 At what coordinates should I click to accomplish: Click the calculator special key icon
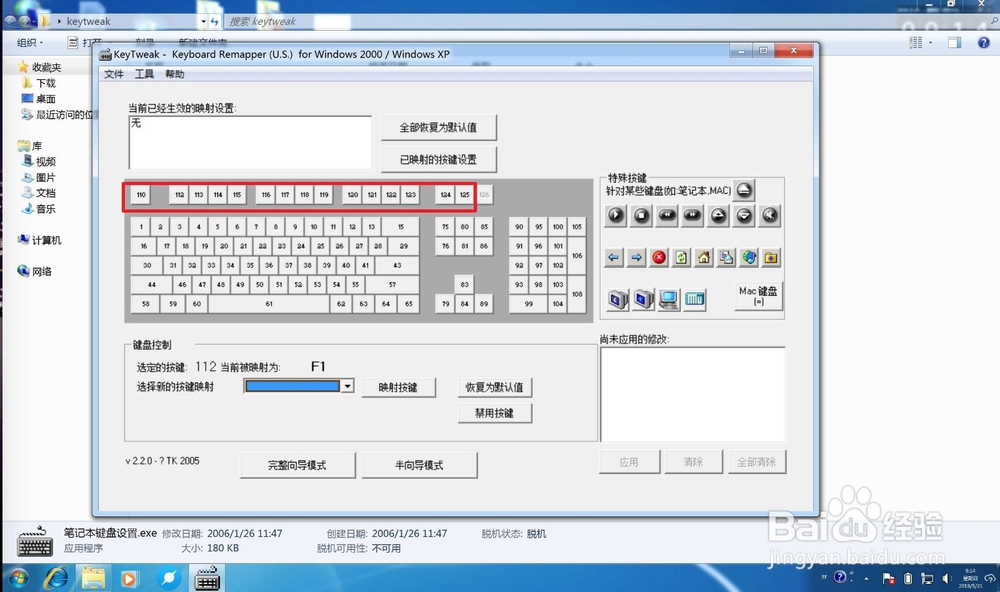pos(695,299)
